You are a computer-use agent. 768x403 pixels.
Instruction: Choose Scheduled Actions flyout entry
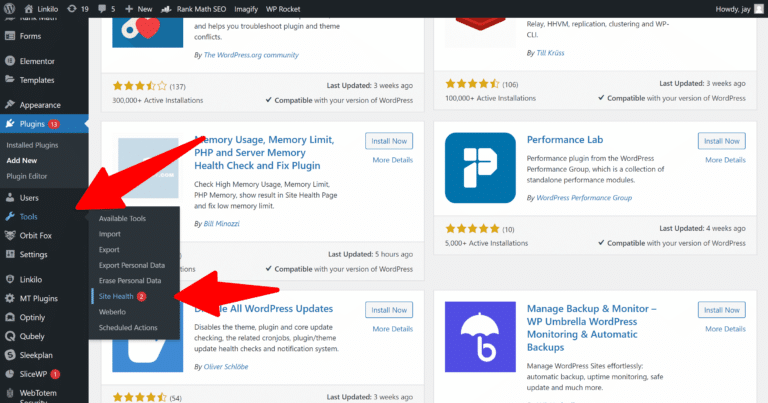coord(128,328)
